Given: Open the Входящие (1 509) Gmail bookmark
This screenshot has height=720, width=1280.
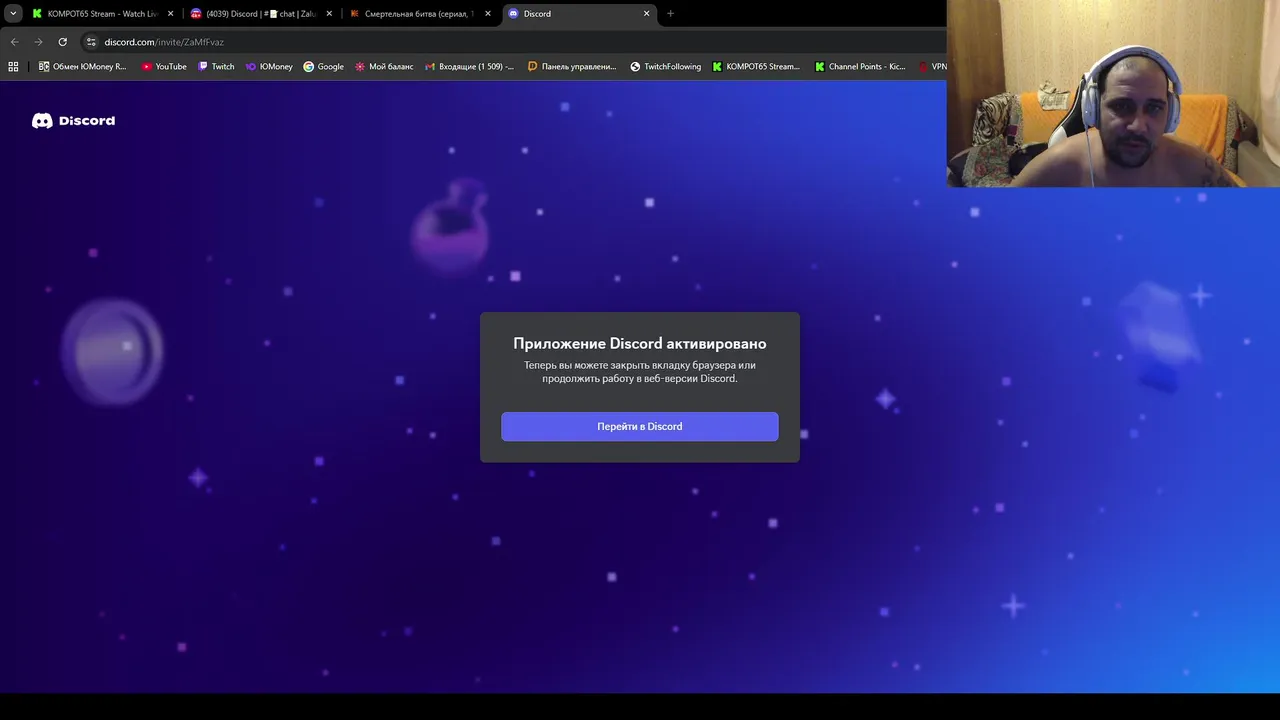Looking at the screenshot, I should (x=469, y=67).
